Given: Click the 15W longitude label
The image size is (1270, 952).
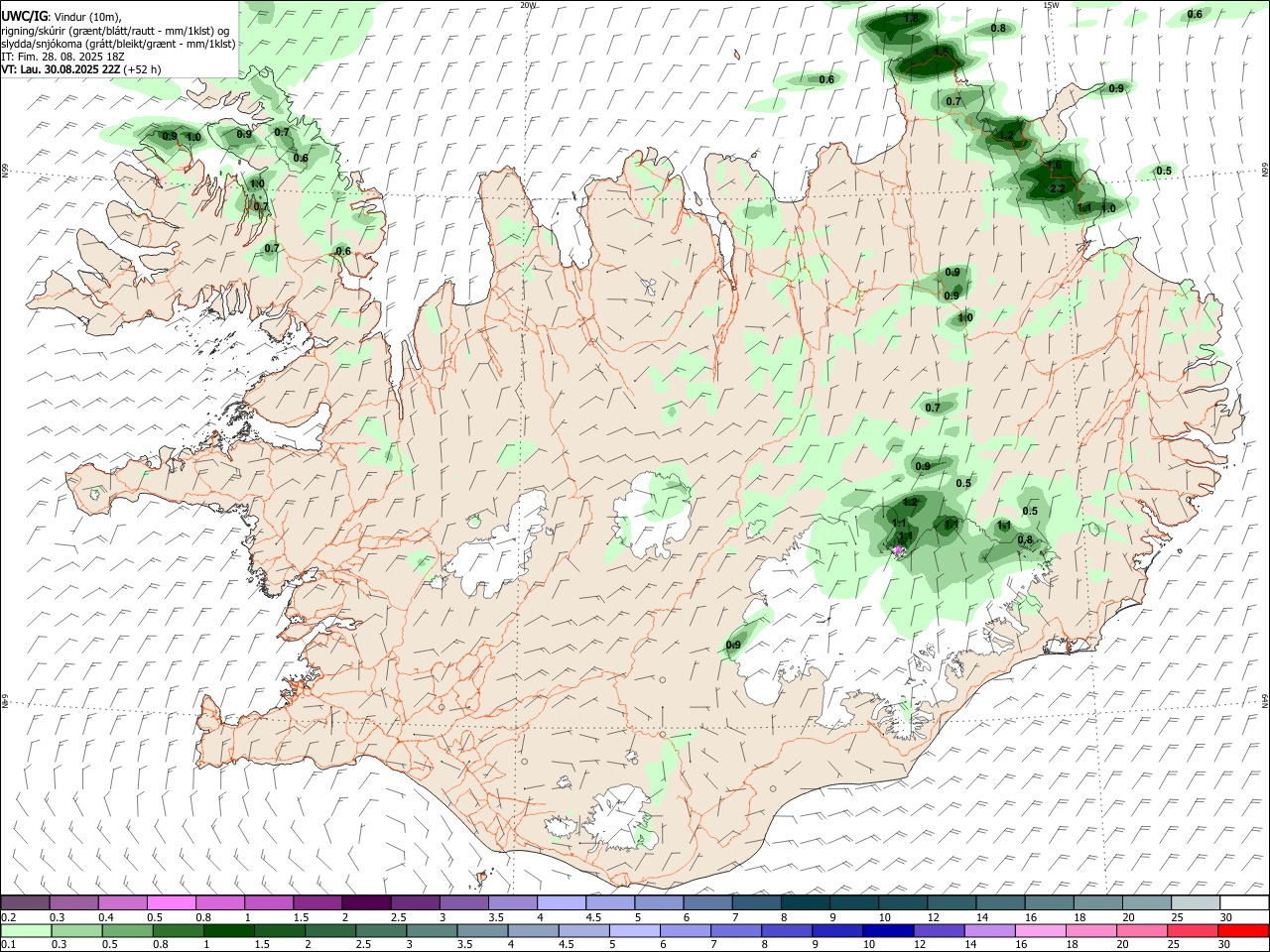Looking at the screenshot, I should pos(1051,5).
